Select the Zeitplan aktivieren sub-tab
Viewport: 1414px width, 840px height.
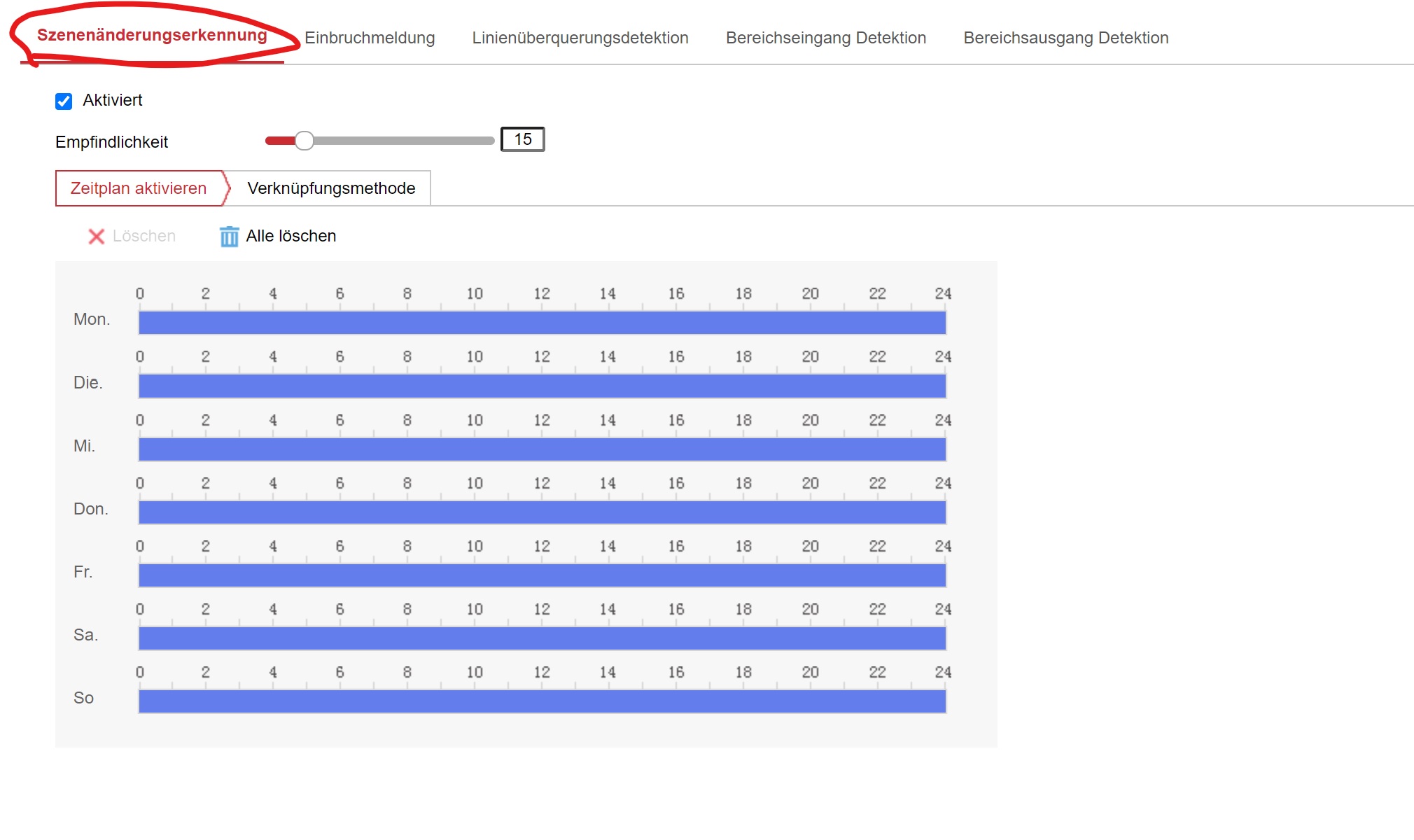click(x=139, y=188)
